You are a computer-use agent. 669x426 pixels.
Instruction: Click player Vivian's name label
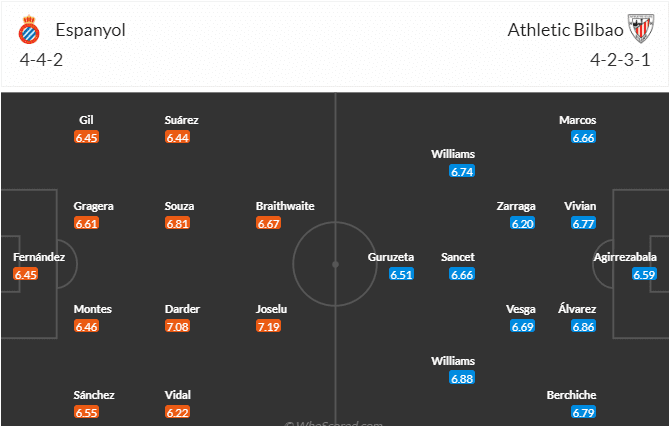(580, 206)
